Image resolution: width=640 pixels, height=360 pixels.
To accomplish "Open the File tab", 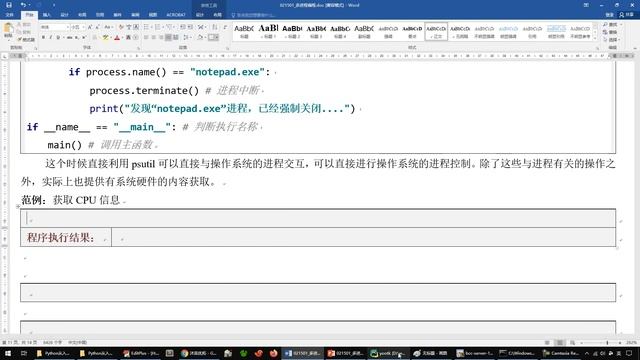I will [9, 15].
